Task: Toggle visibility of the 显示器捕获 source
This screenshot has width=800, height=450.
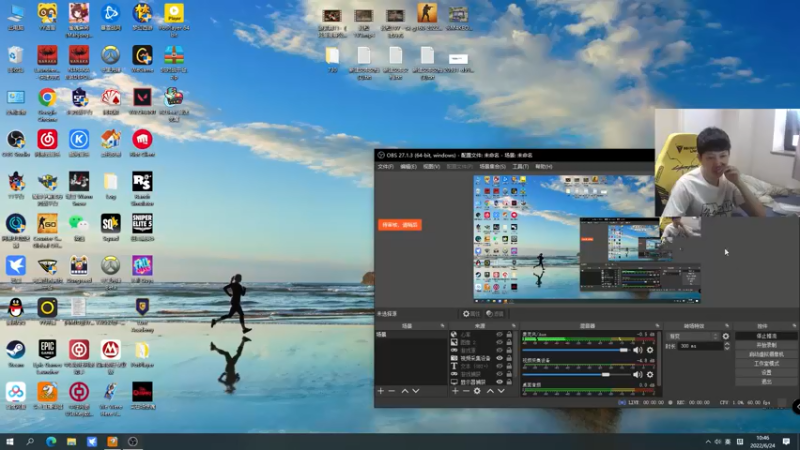Action: click(x=499, y=382)
